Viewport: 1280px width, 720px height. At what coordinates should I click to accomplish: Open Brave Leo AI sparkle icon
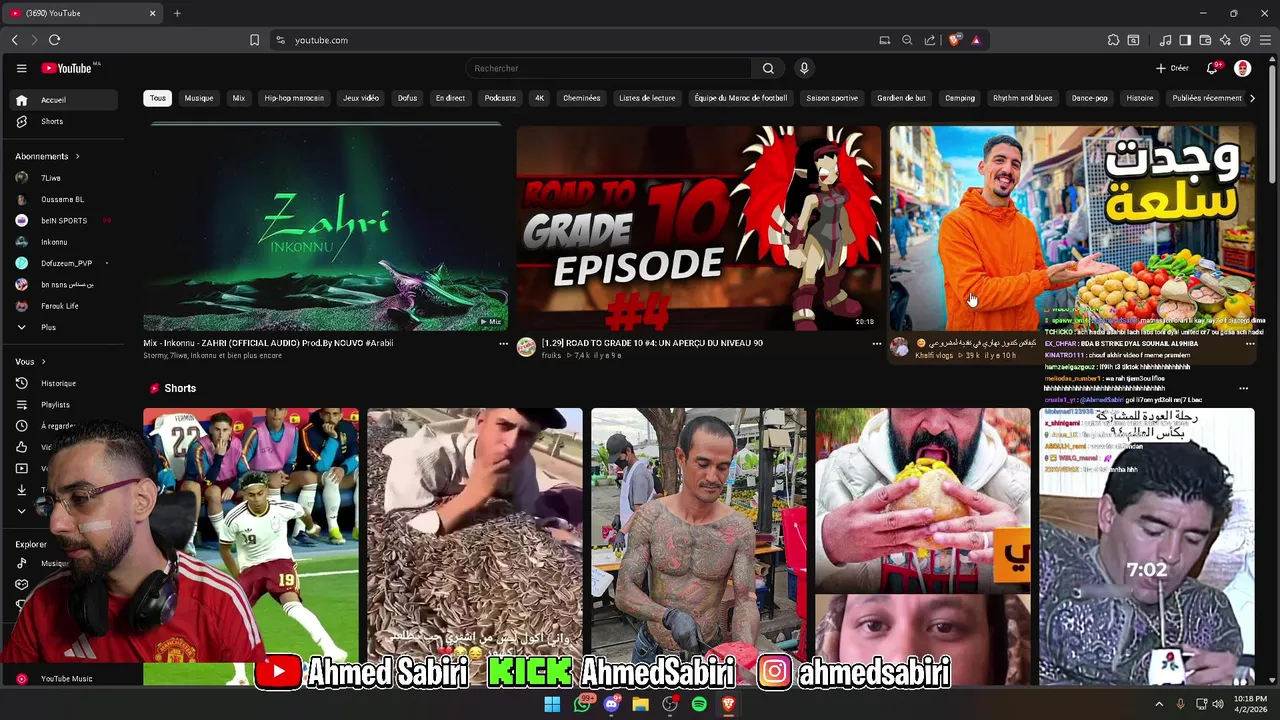pos(1225,40)
